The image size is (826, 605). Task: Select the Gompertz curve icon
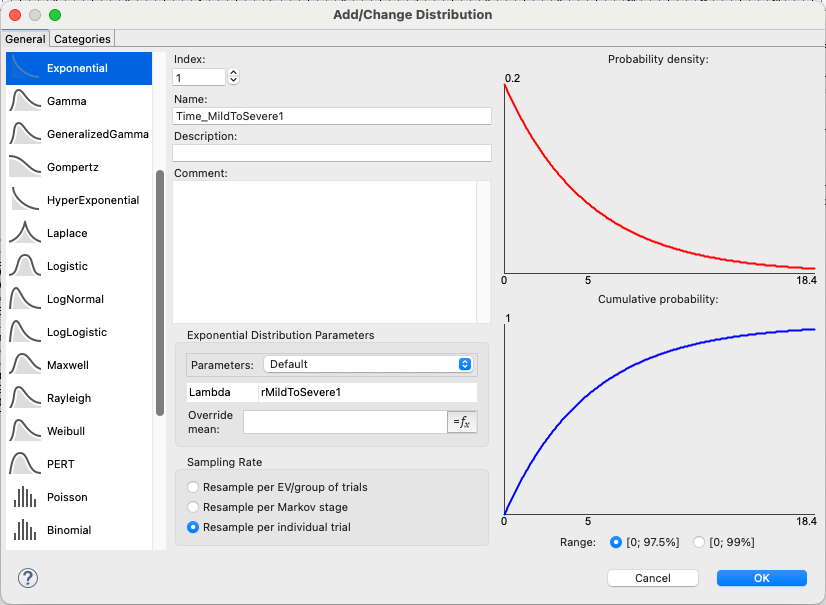click(x=25, y=167)
